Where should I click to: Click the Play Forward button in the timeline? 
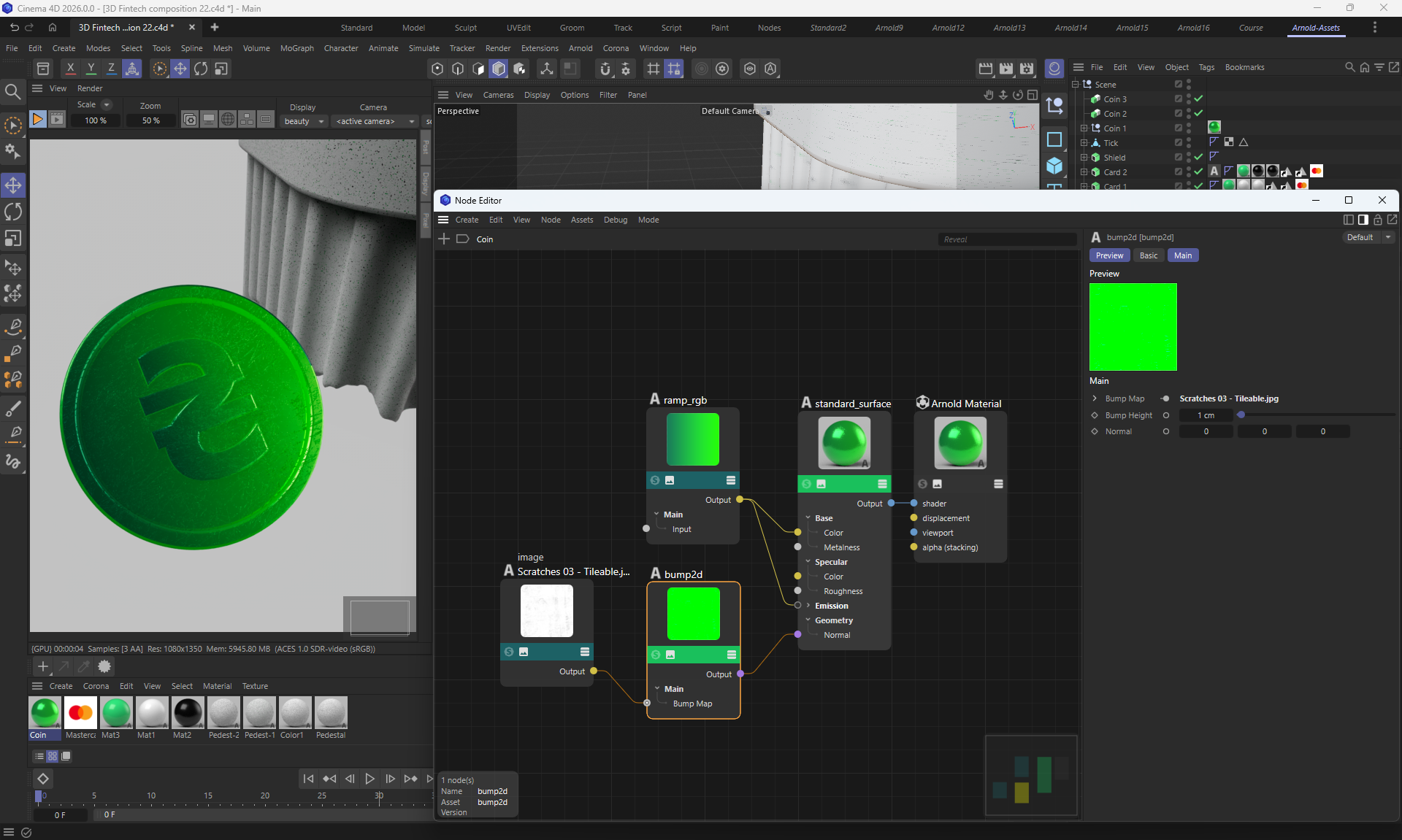369,779
